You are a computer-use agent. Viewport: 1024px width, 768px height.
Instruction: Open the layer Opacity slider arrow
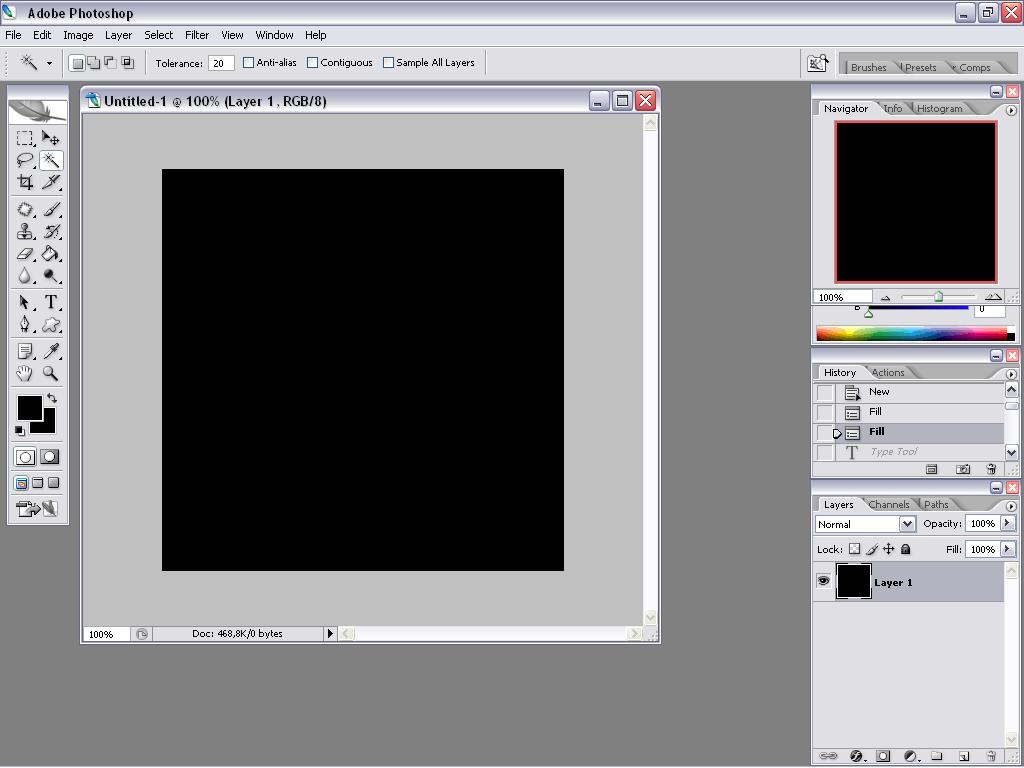coord(1008,523)
